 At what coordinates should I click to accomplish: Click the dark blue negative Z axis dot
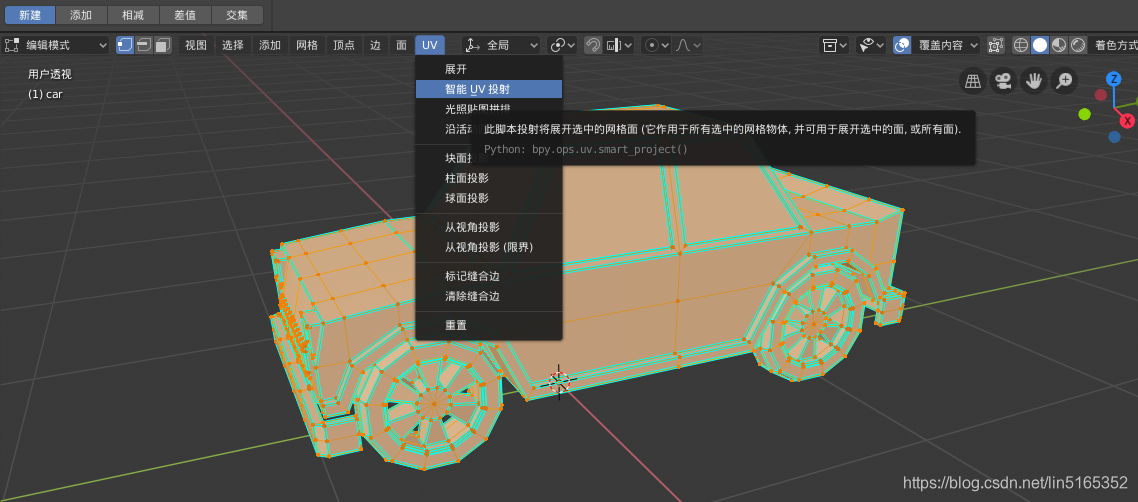pos(1114,137)
